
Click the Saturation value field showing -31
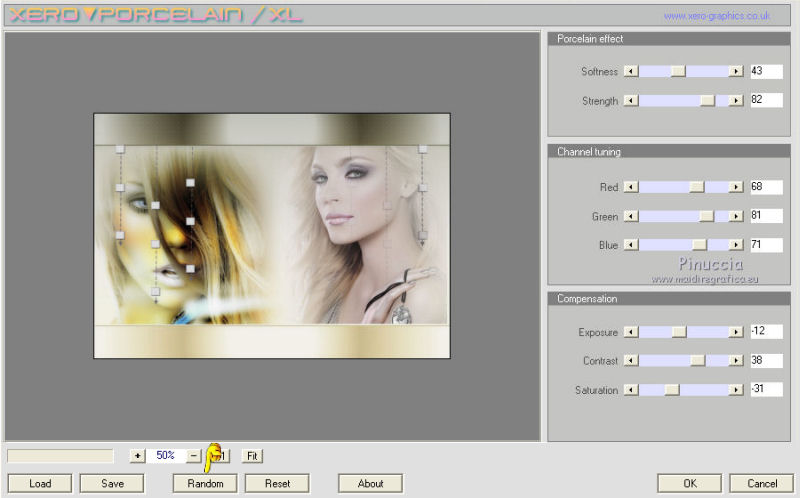click(x=766, y=389)
